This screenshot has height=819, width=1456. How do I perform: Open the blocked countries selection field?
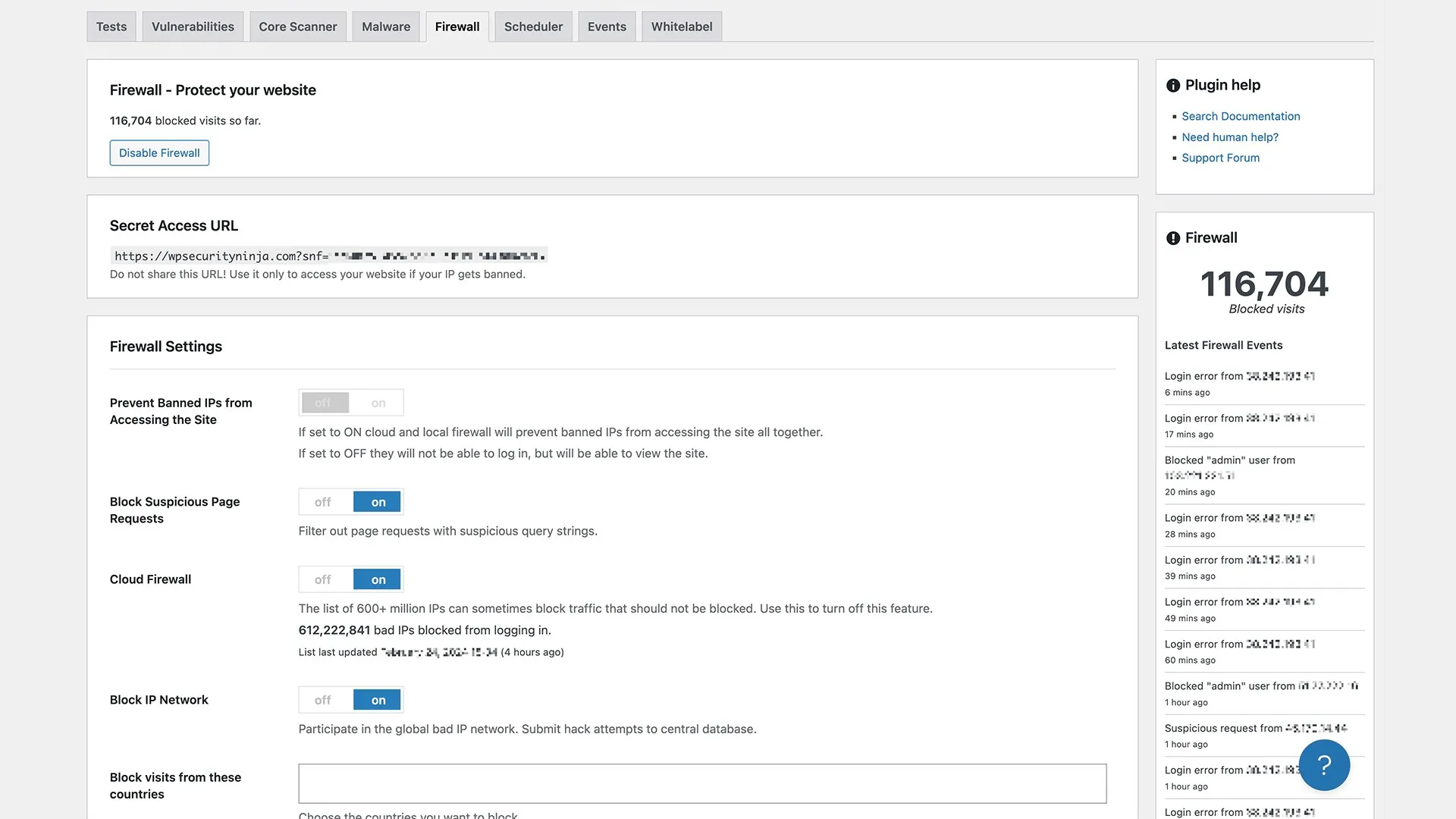tap(702, 783)
